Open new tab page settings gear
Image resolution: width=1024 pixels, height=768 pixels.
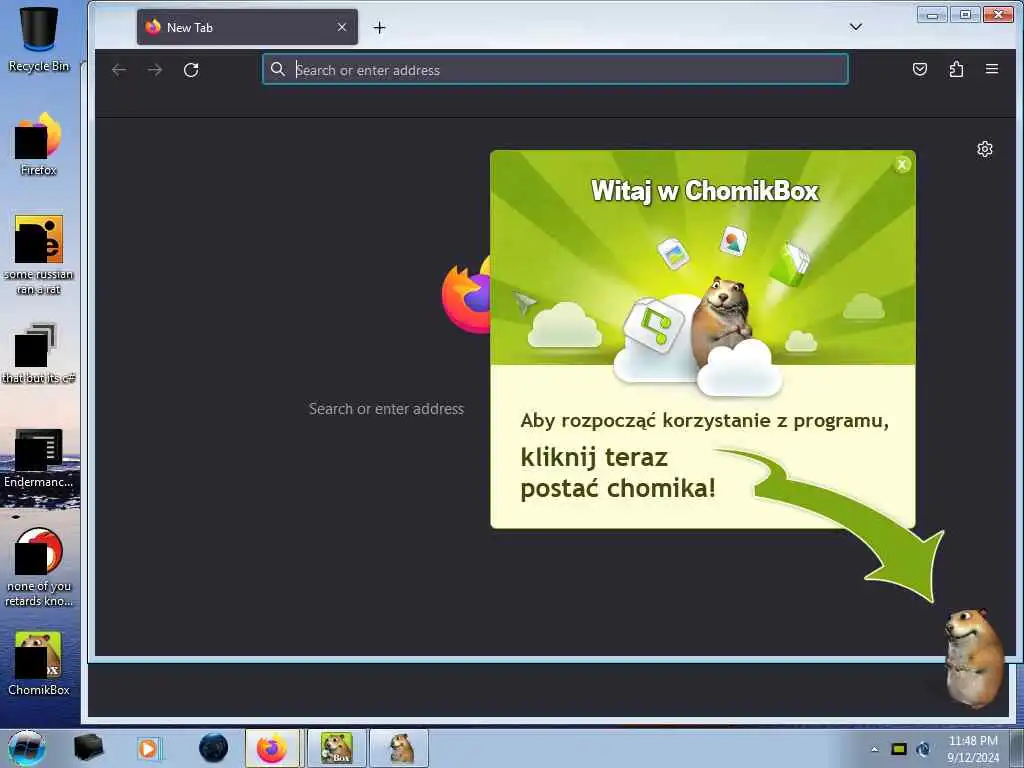[985, 150]
